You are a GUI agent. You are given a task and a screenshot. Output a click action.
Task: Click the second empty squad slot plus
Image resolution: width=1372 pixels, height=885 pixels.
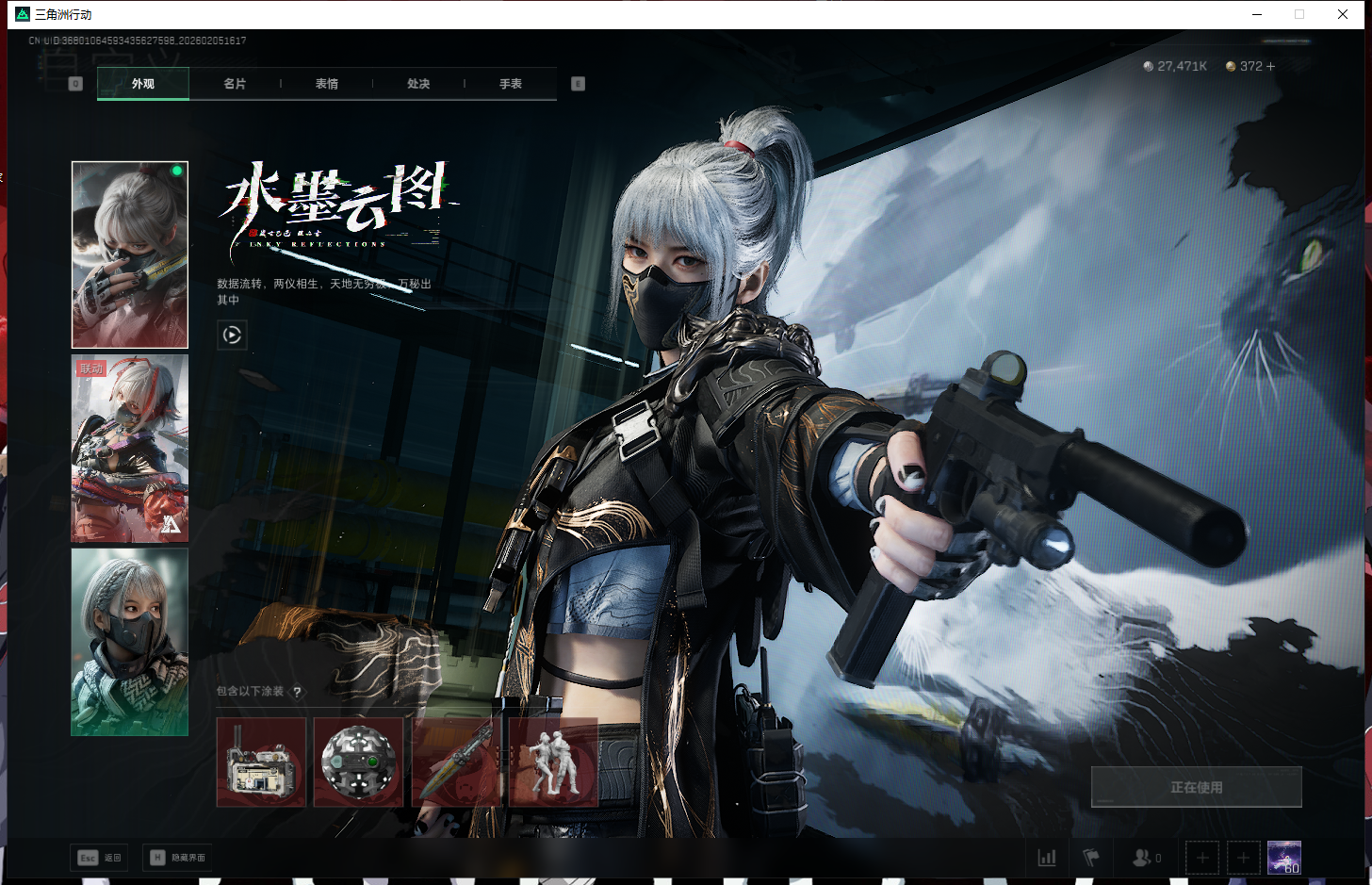click(1243, 858)
